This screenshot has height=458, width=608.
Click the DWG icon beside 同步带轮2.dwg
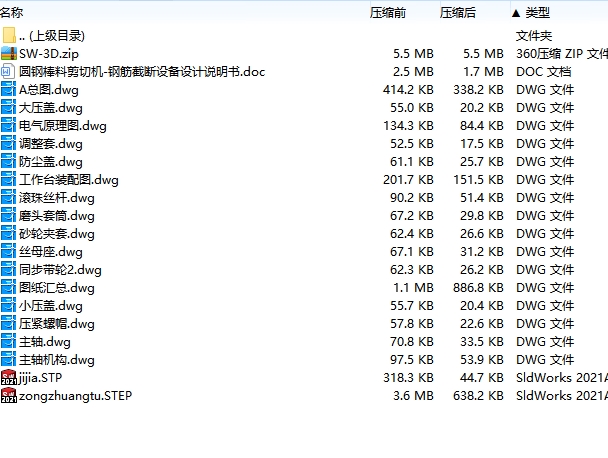click(x=9, y=269)
